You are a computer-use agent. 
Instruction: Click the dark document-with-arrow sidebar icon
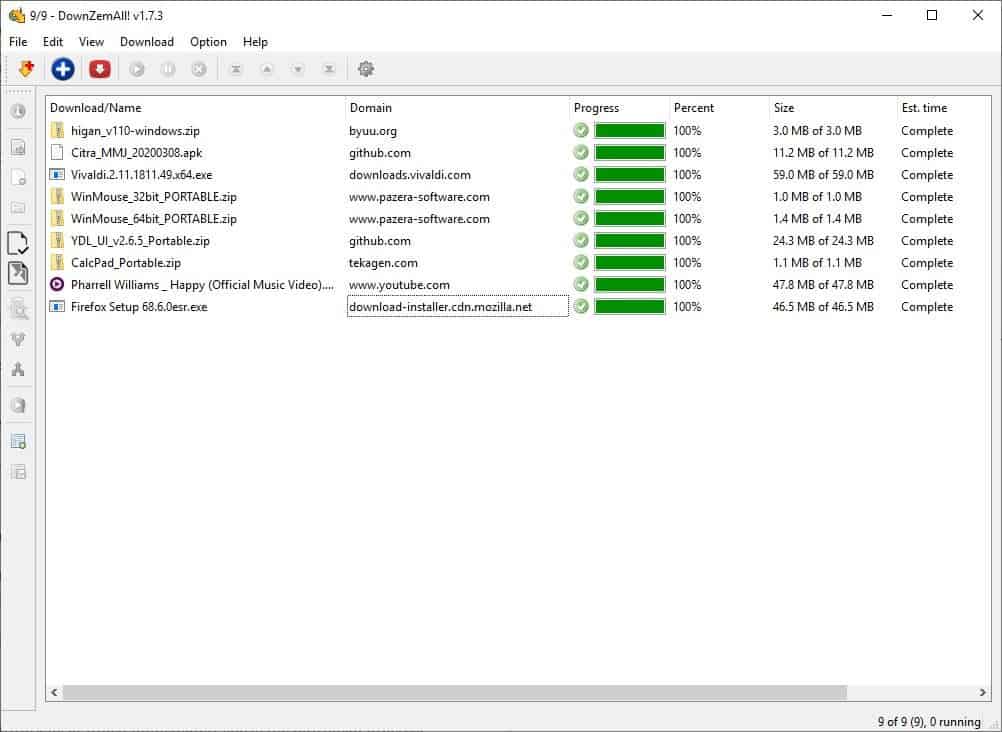pos(18,273)
